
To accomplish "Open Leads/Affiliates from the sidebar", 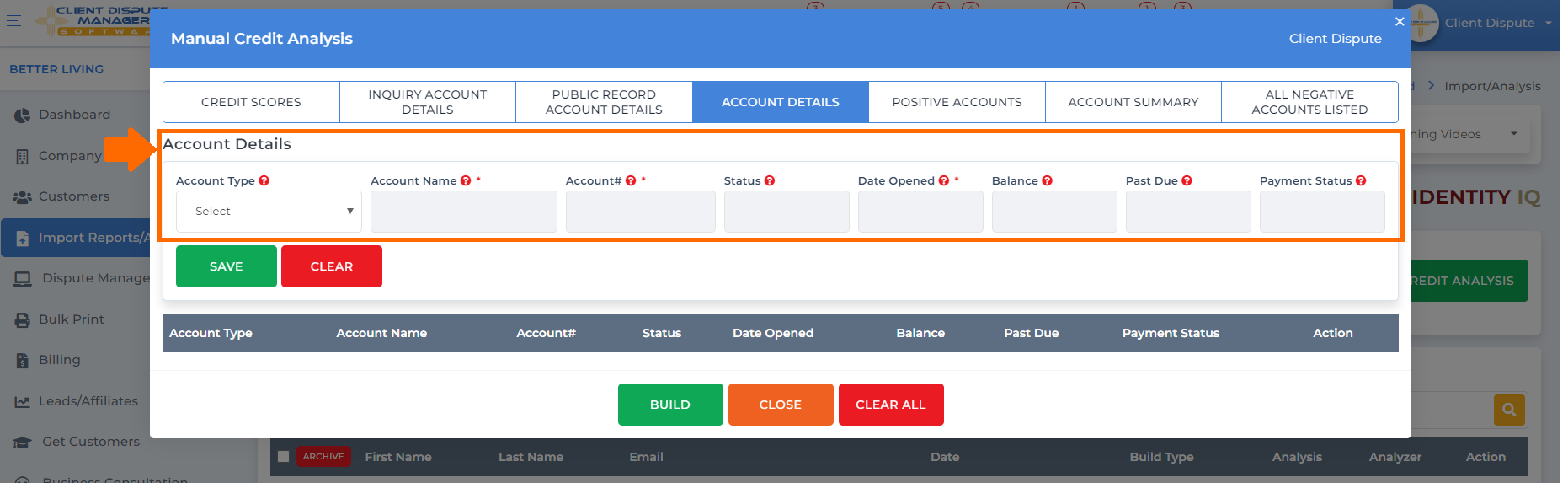I will click(x=88, y=401).
